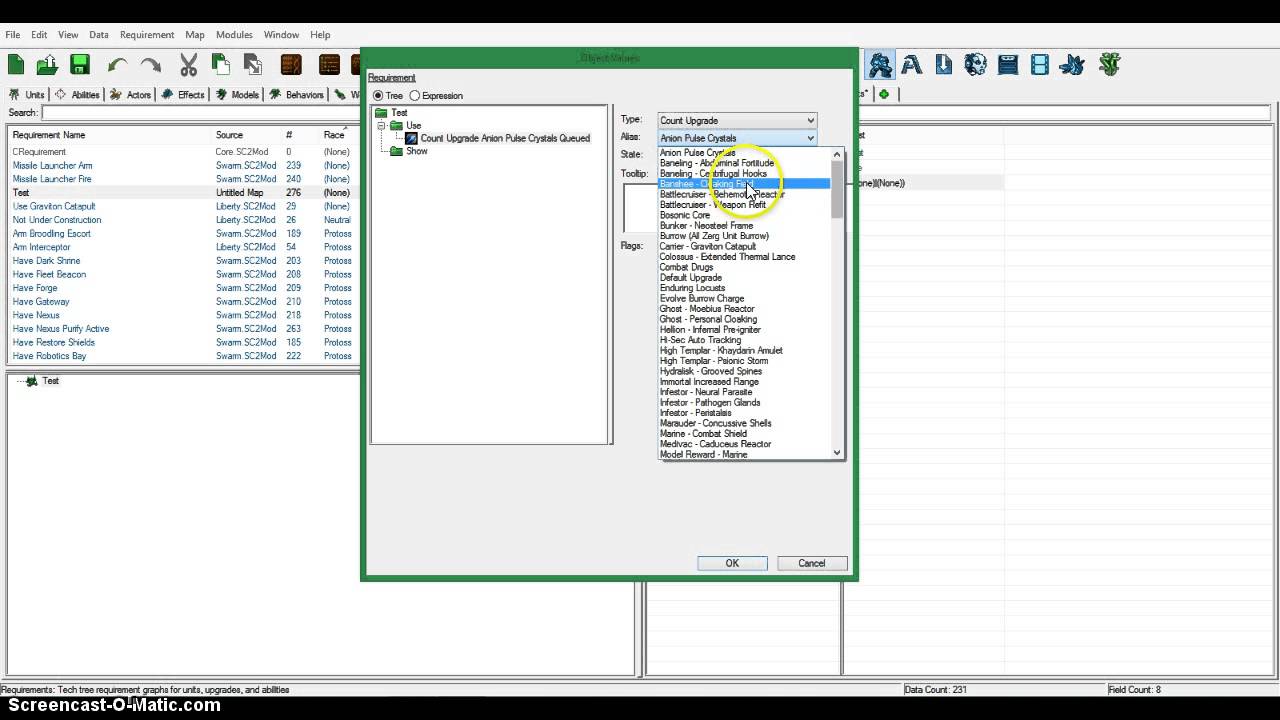
Task: Click the Paste icon beside Copy
Action: 253,65
